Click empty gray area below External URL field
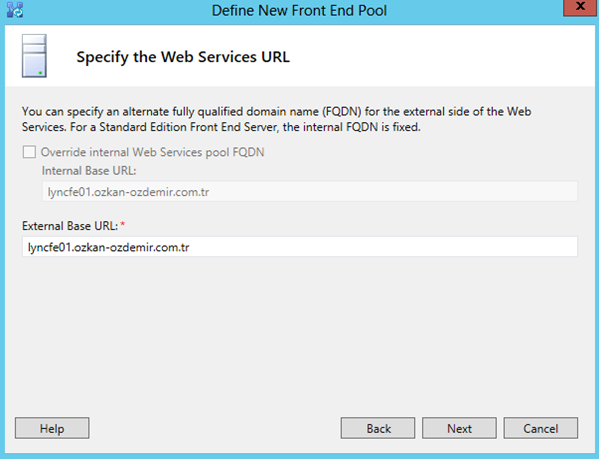Screen dimensions: 599x459 (x=300, y=332)
